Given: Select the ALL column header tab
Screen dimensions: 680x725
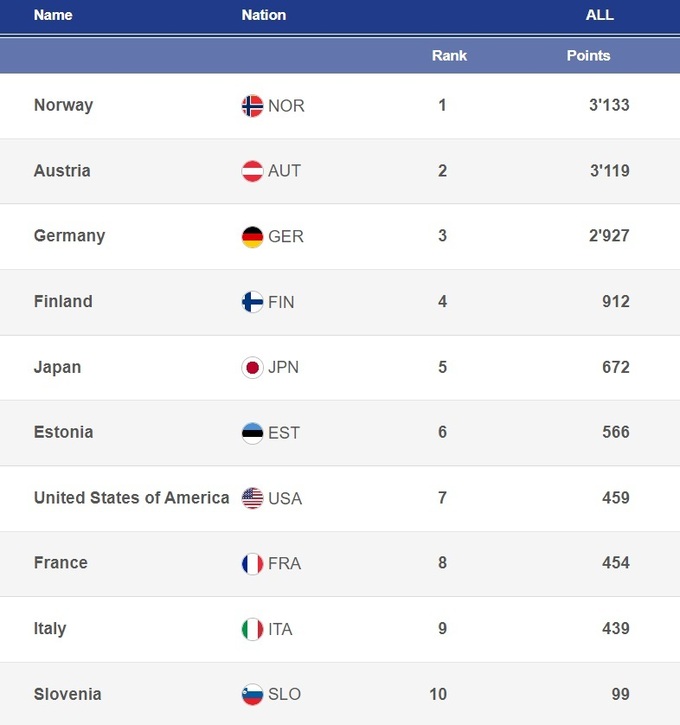Looking at the screenshot, I should pos(599,15).
